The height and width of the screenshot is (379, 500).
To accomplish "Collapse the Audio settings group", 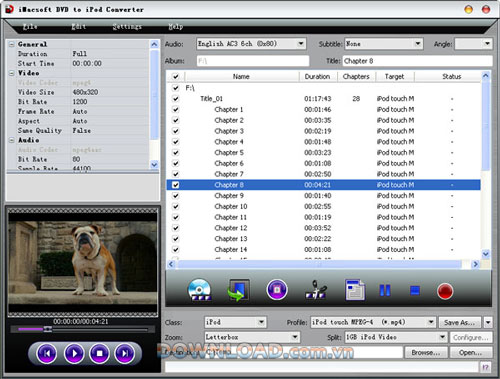I will pyautogui.click(x=12, y=140).
